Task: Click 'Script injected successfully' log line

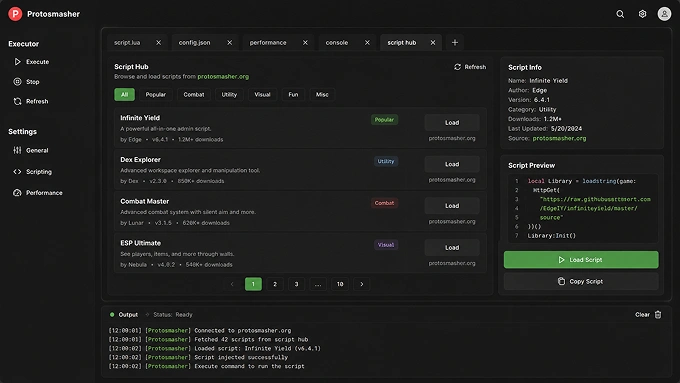Action: (241, 357)
